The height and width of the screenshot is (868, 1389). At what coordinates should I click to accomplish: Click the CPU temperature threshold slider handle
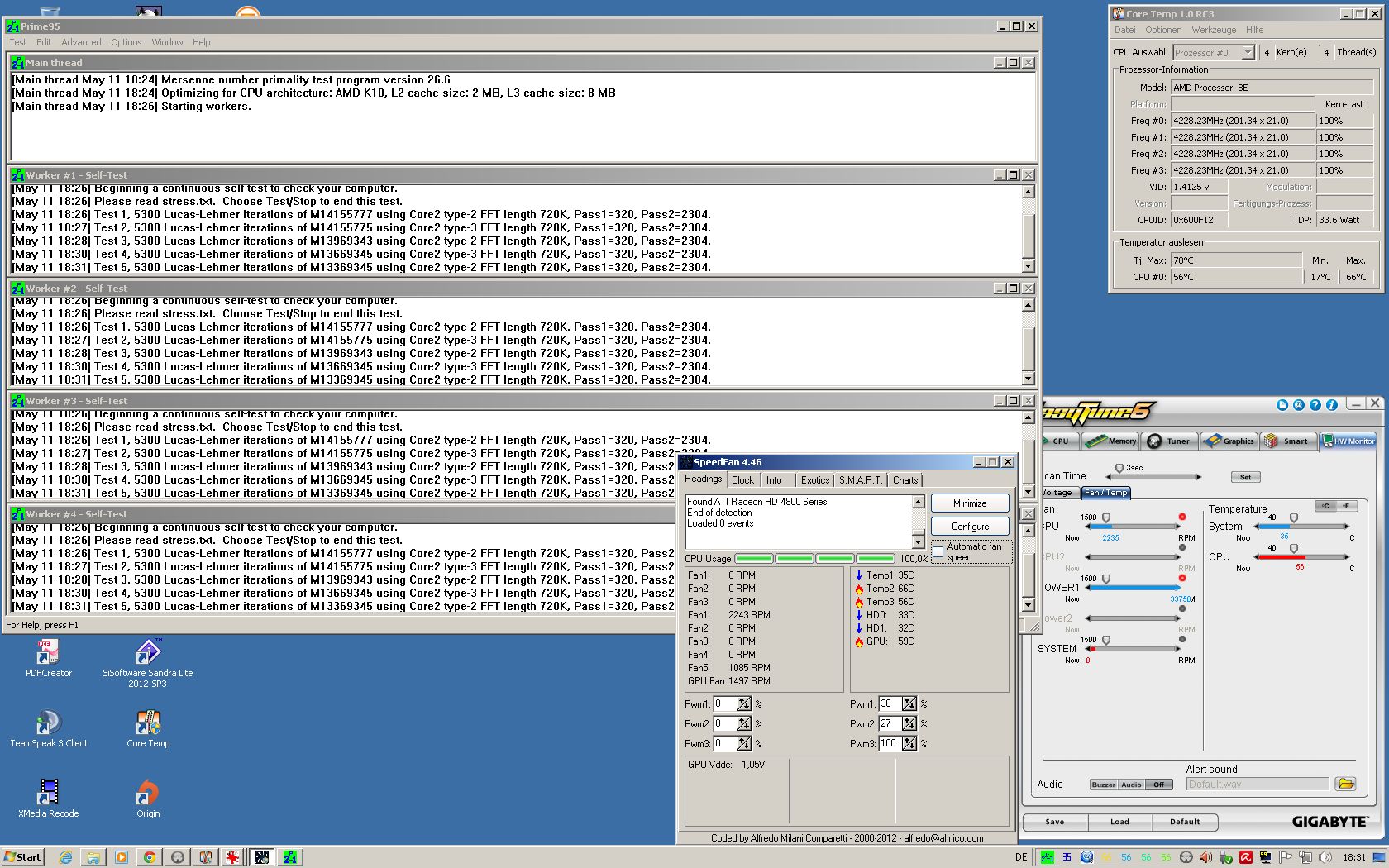tap(1294, 549)
